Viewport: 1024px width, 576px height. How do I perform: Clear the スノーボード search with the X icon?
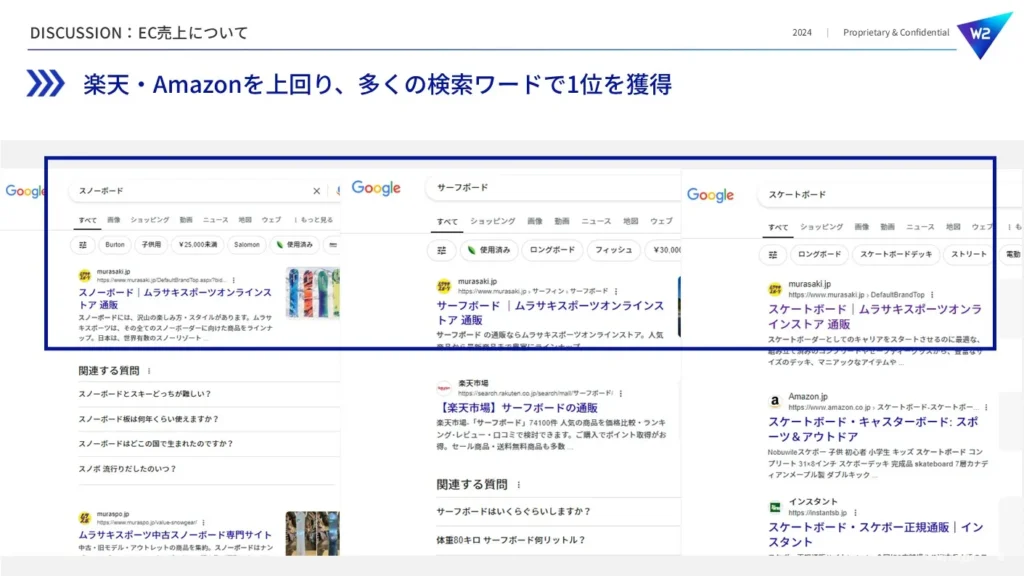(316, 191)
